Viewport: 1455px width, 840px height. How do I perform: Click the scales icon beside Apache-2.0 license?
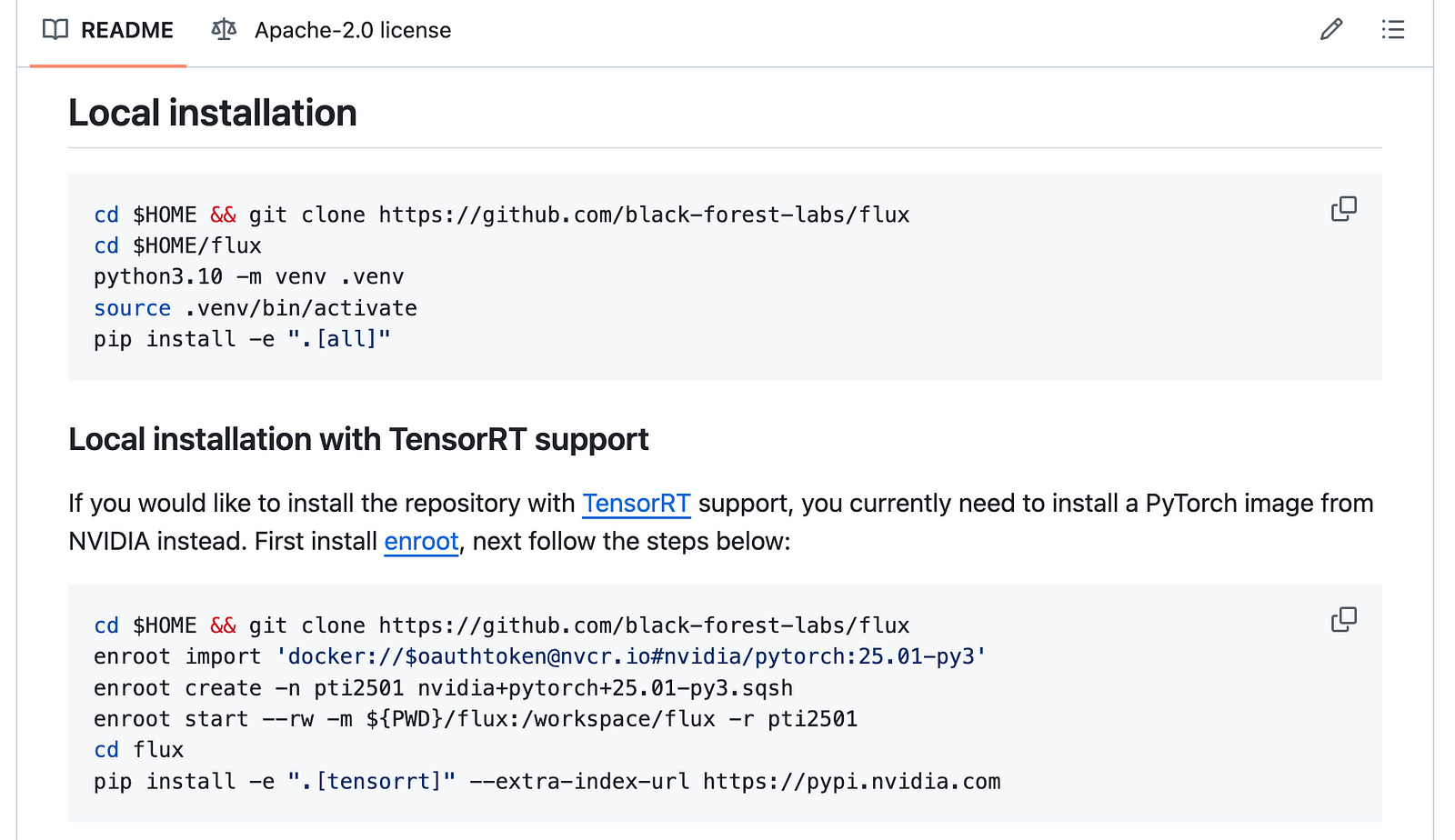(x=223, y=30)
